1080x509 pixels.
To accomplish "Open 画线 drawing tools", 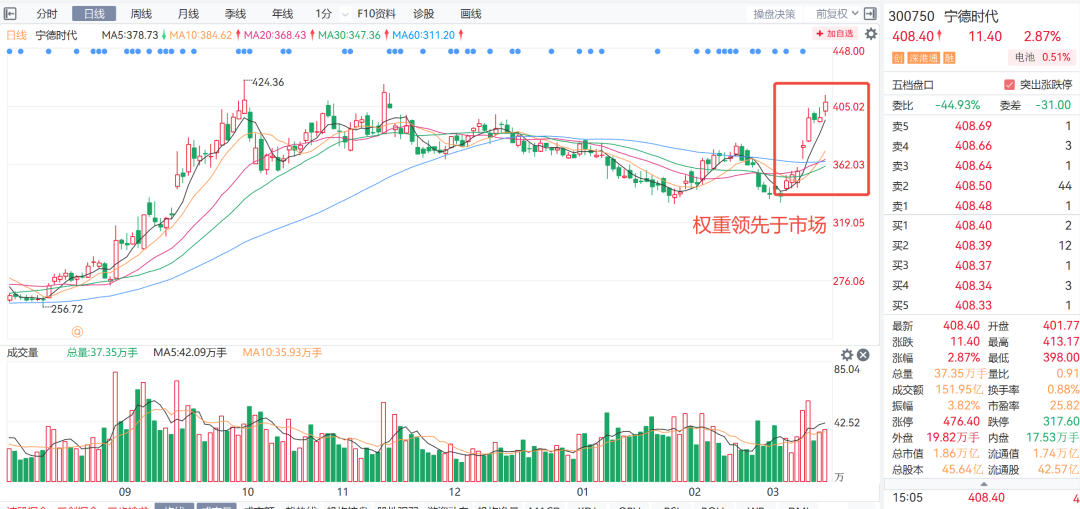I will 470,14.
